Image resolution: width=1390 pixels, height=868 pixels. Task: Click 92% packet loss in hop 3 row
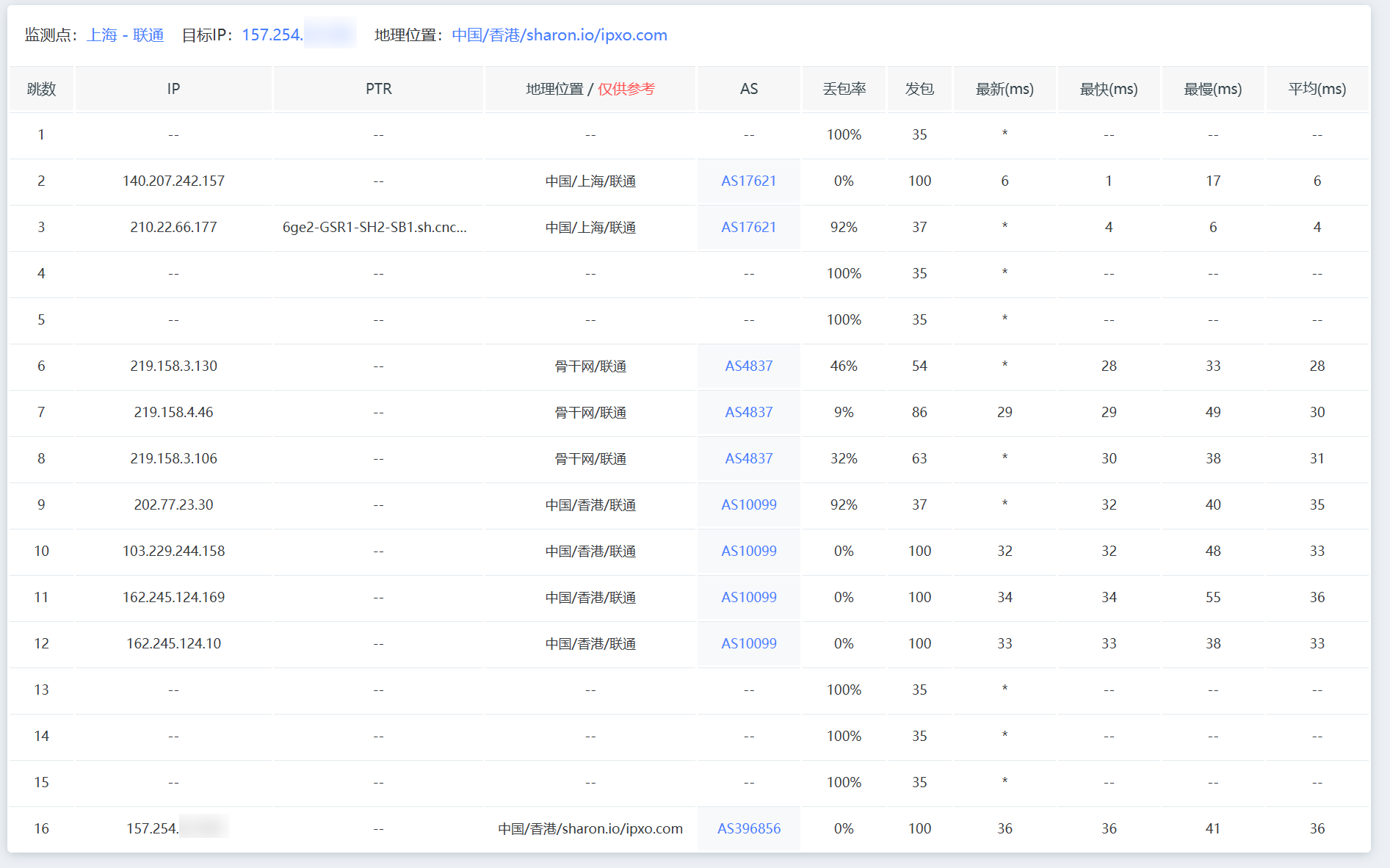pyautogui.click(x=844, y=227)
